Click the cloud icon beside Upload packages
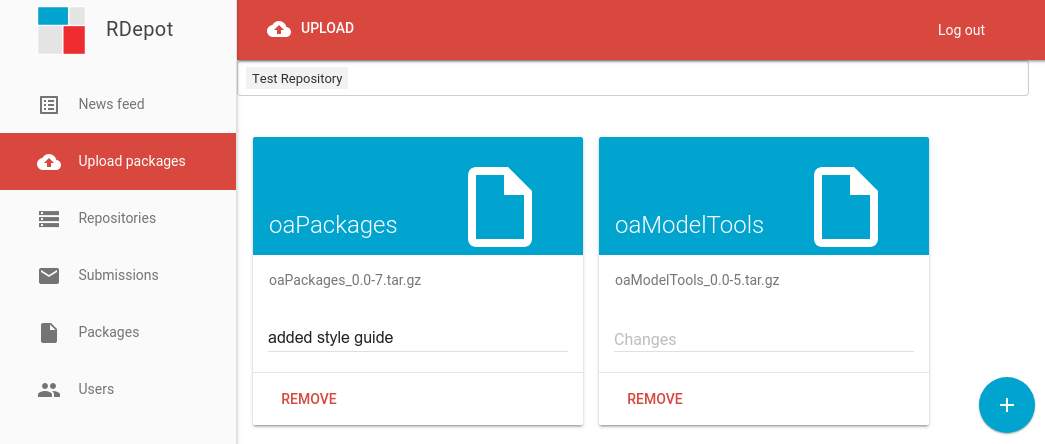Image resolution: width=1045 pixels, height=444 pixels. [x=49, y=162]
